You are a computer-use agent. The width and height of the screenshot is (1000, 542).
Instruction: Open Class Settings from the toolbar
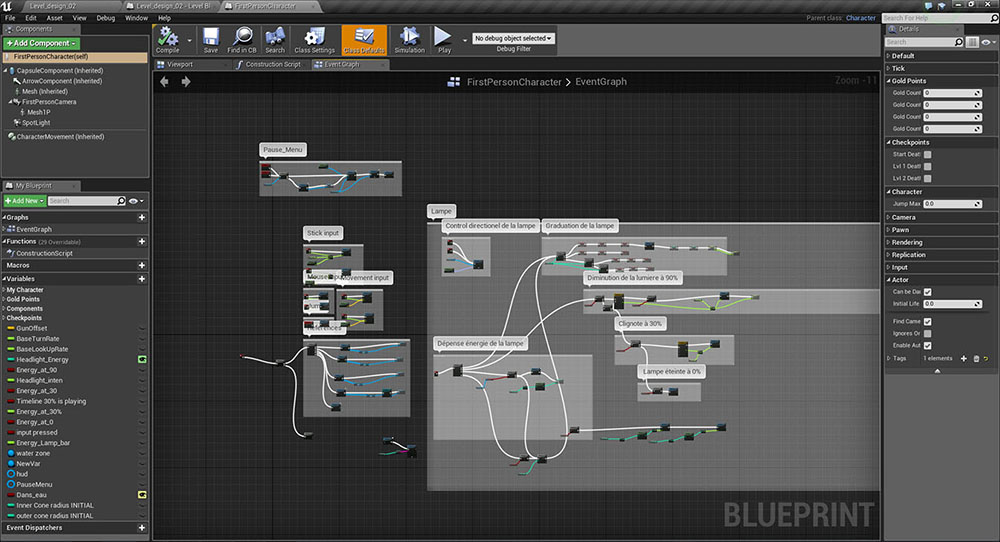(315, 38)
